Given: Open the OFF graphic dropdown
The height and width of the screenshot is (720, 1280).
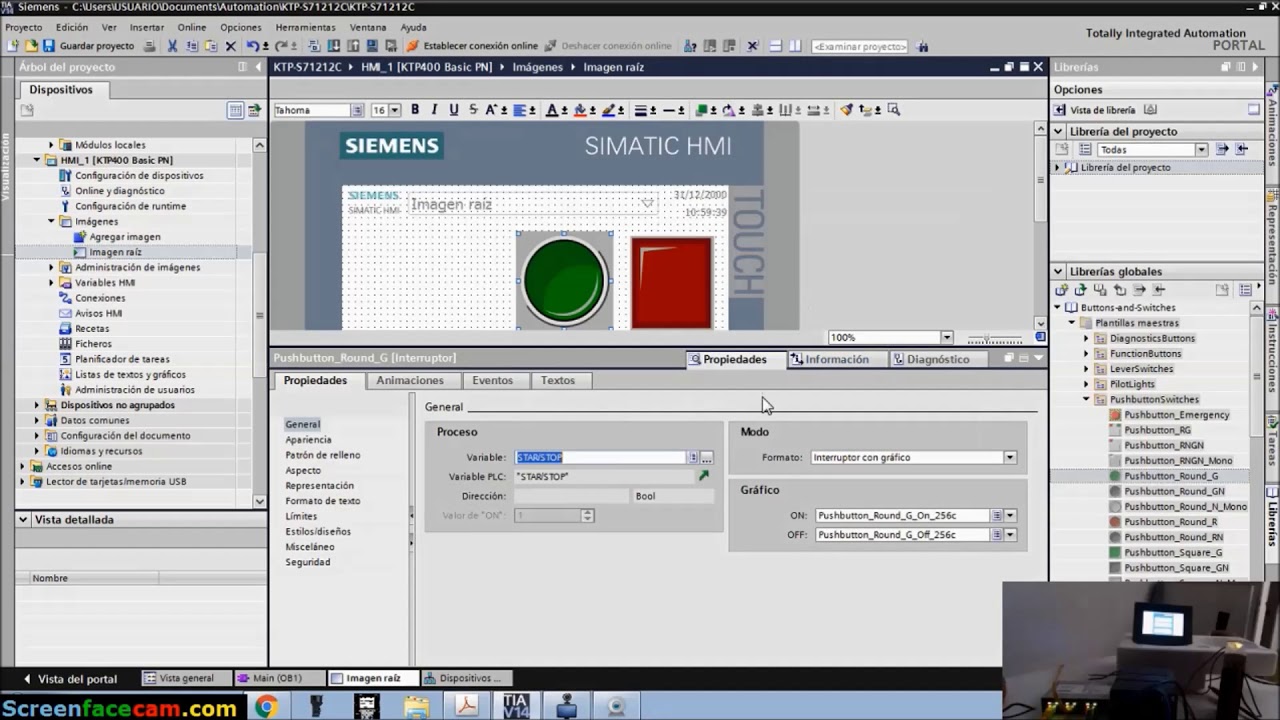Looking at the screenshot, I should point(1010,535).
